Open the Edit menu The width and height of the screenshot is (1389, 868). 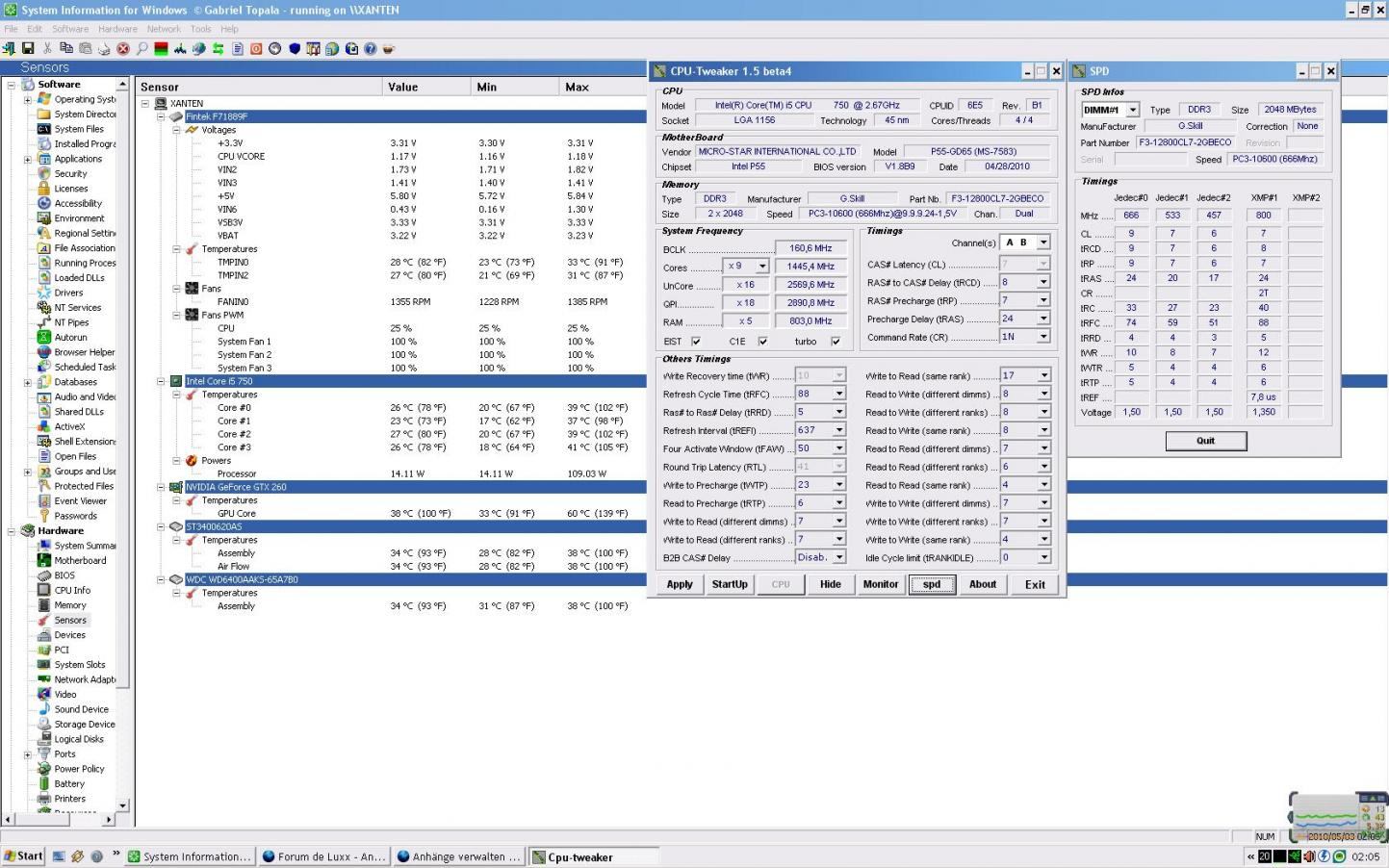tap(35, 29)
